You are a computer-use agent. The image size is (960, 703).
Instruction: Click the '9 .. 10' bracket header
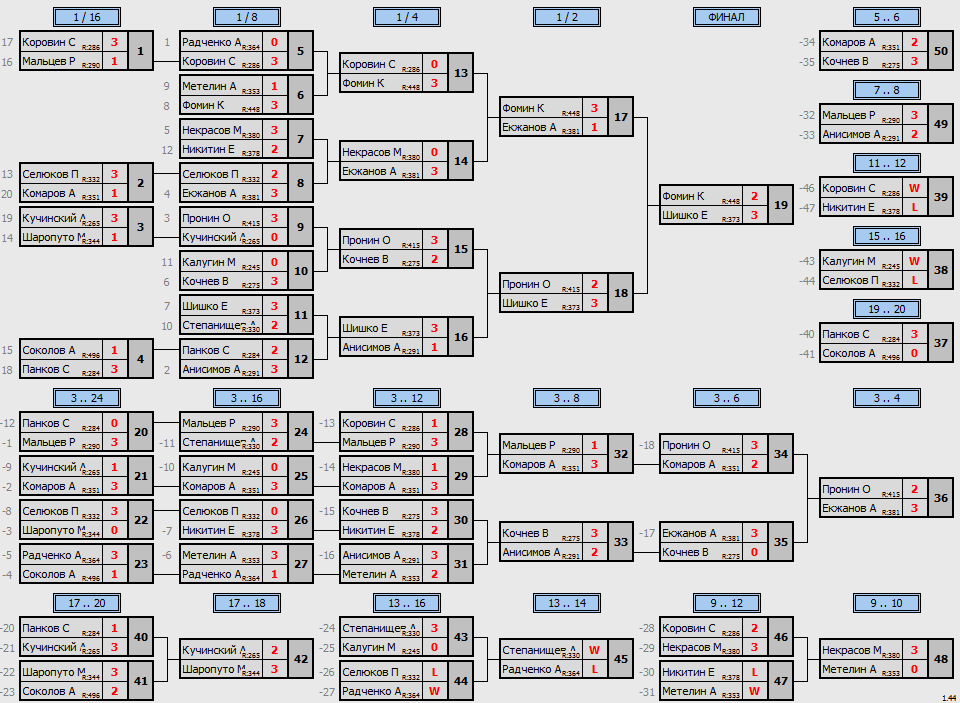[887, 603]
